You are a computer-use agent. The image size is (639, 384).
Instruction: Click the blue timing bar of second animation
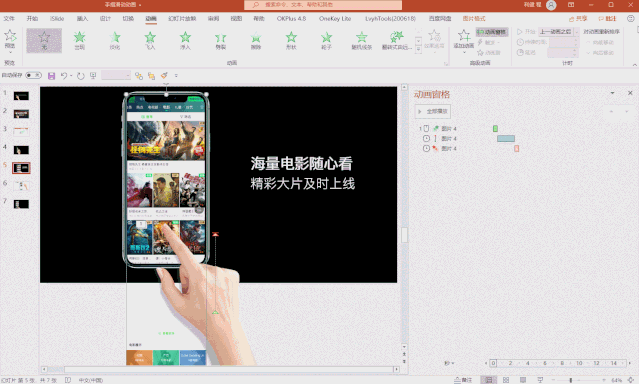(506, 139)
